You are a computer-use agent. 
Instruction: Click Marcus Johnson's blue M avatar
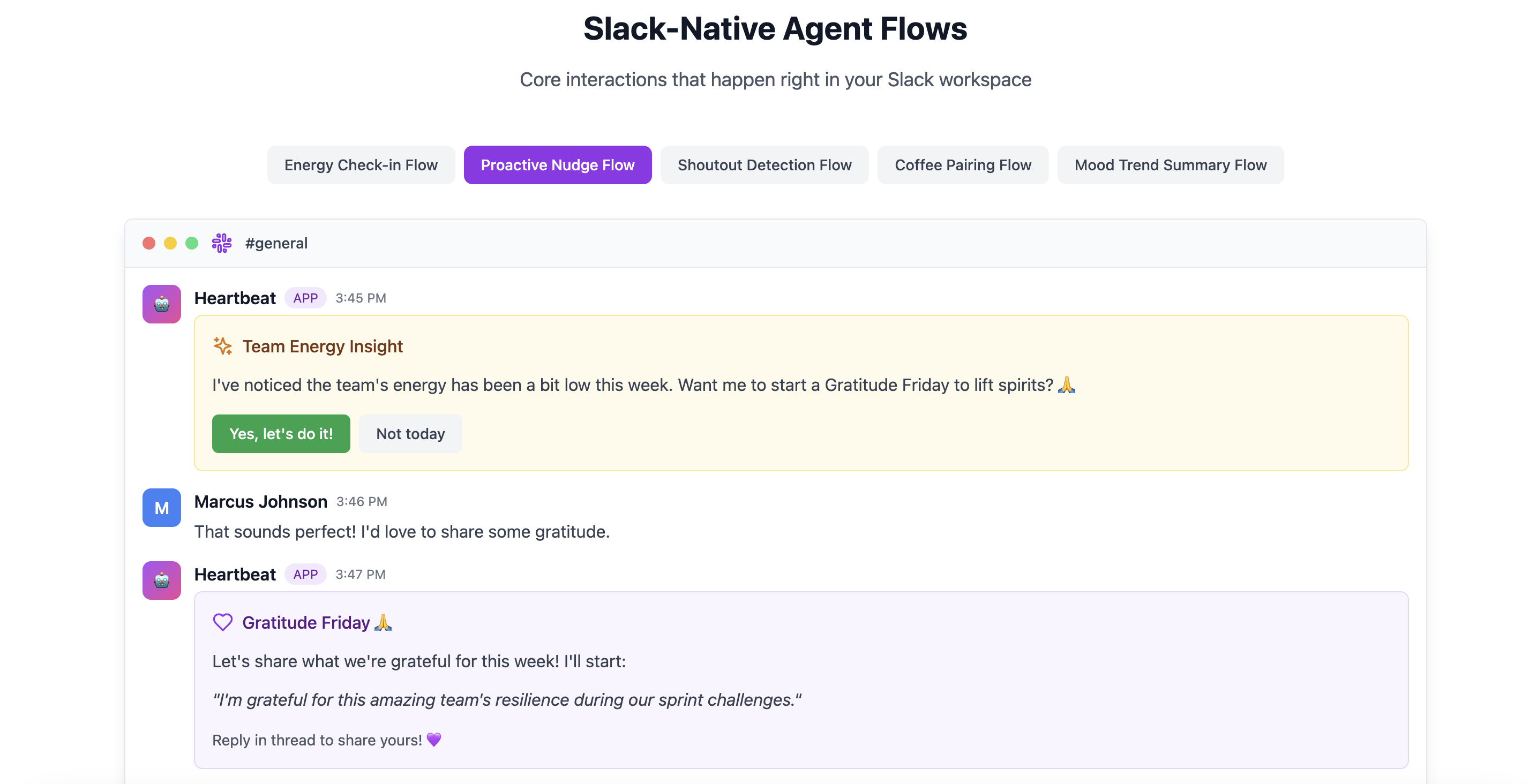pos(161,508)
